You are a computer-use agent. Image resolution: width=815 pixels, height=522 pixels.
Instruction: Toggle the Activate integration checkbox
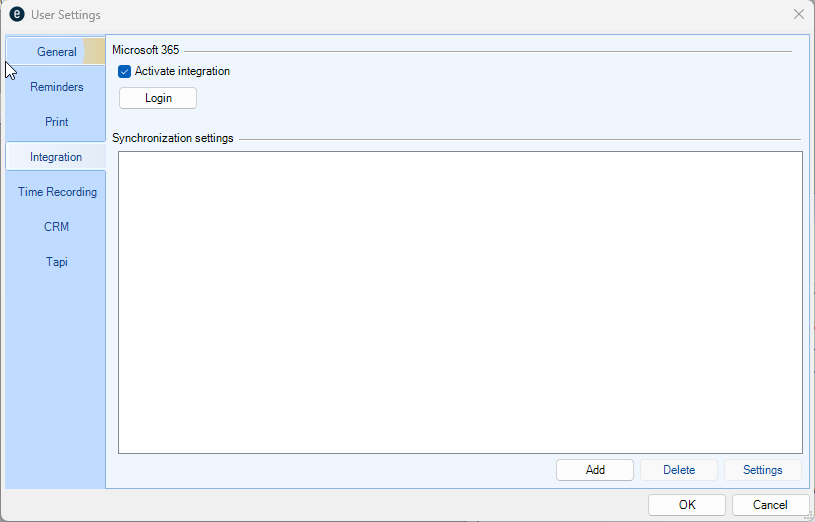tap(125, 72)
